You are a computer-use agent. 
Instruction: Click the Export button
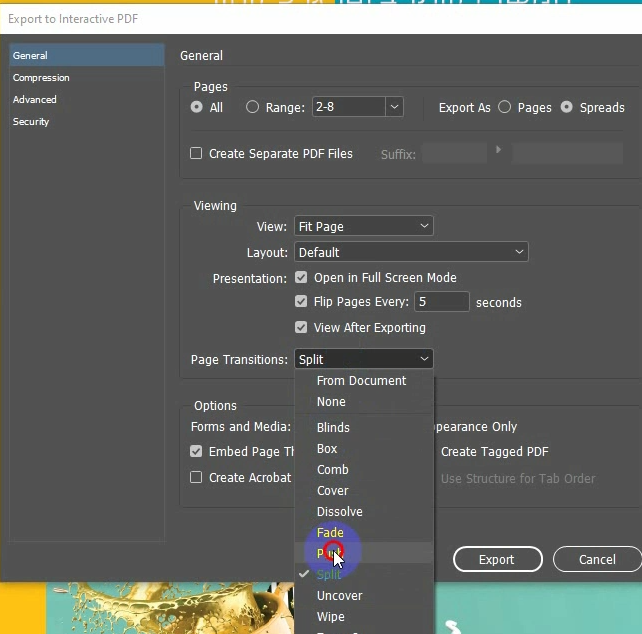click(496, 559)
